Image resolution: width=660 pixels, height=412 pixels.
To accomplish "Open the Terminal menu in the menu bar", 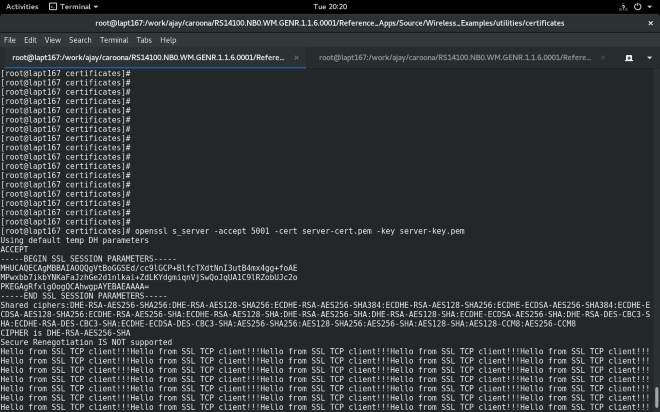I will coord(114,40).
